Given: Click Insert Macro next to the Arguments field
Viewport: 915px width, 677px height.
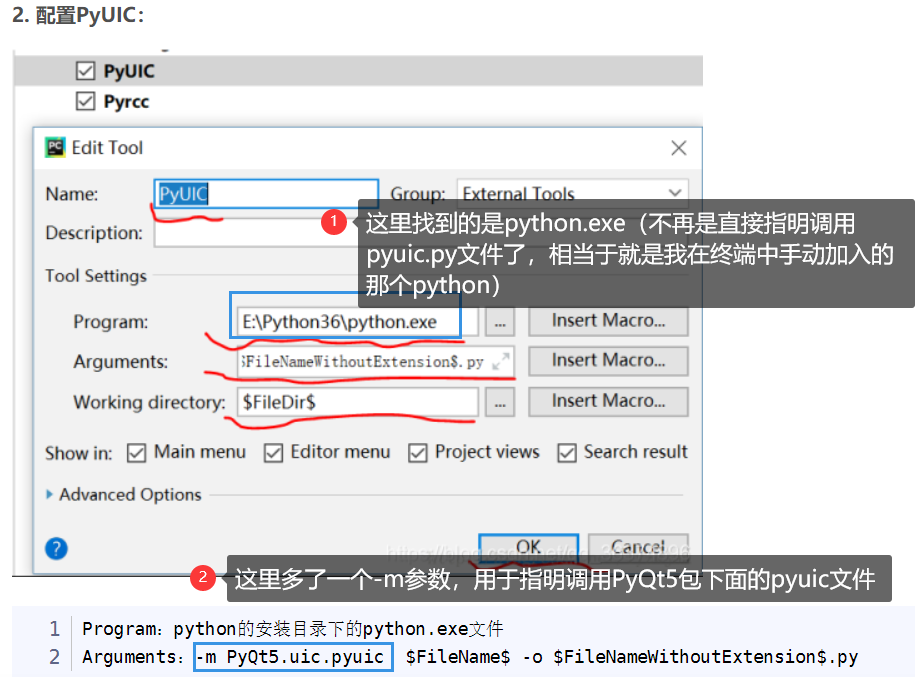Looking at the screenshot, I should [x=608, y=361].
